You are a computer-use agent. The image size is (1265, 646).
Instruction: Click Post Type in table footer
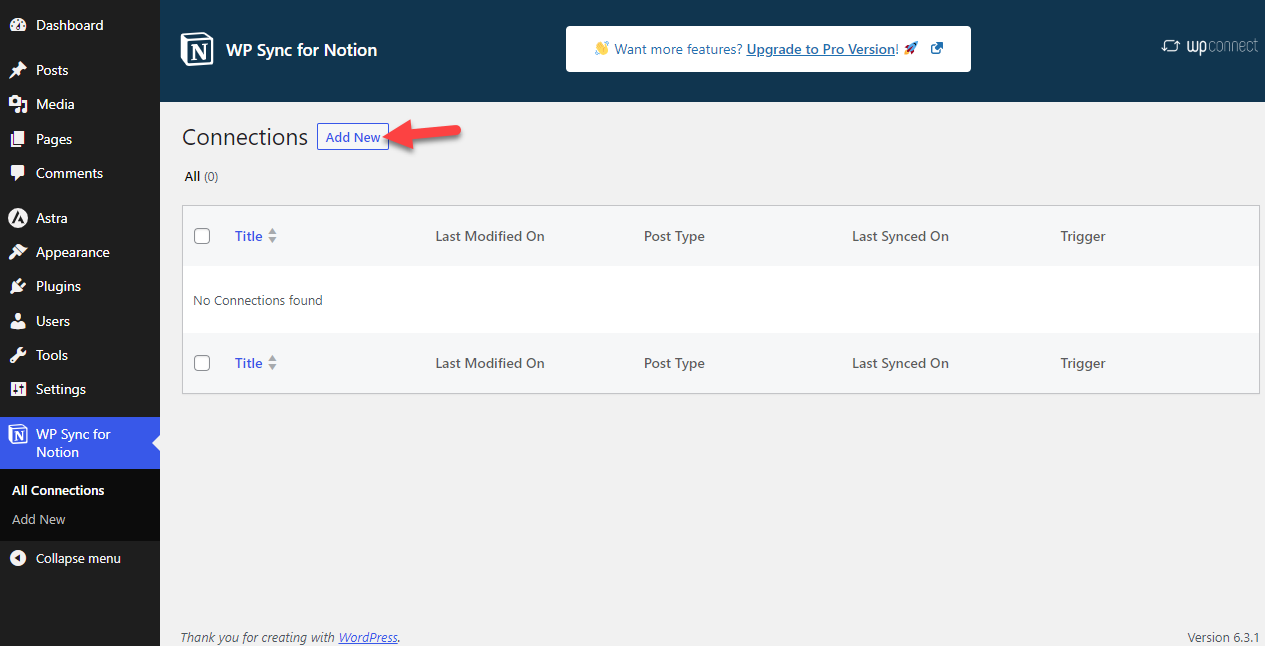674,363
